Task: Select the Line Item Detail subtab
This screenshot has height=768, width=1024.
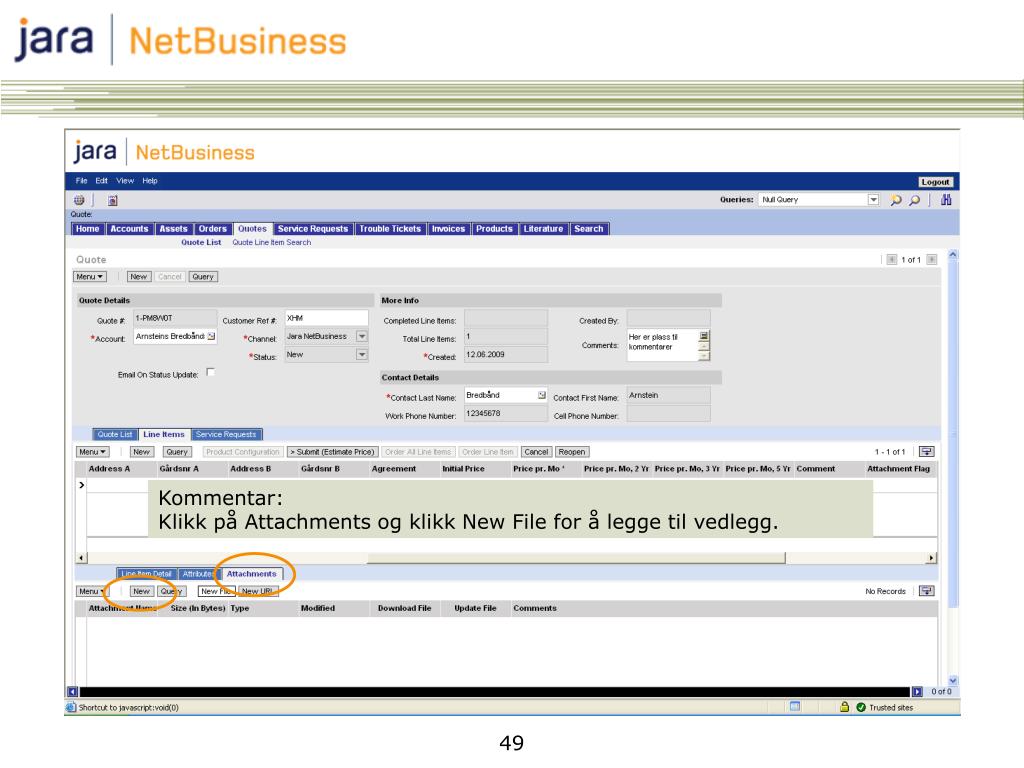Action: click(146, 574)
